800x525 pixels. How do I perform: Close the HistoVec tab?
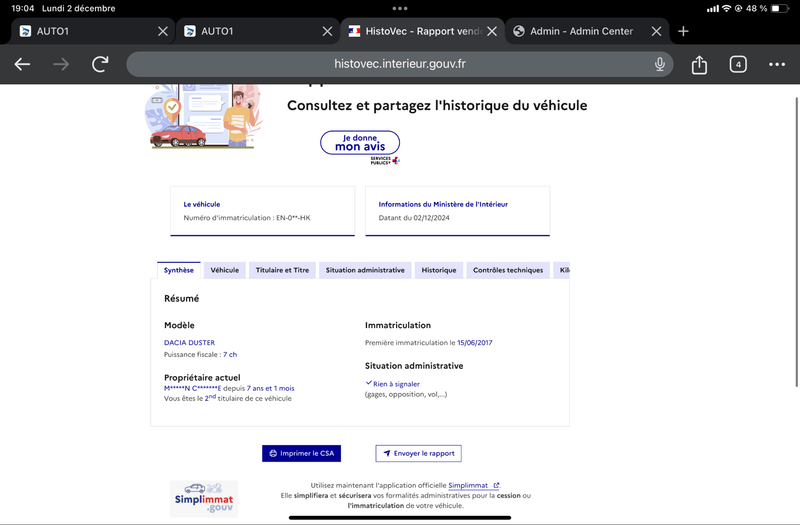point(492,31)
